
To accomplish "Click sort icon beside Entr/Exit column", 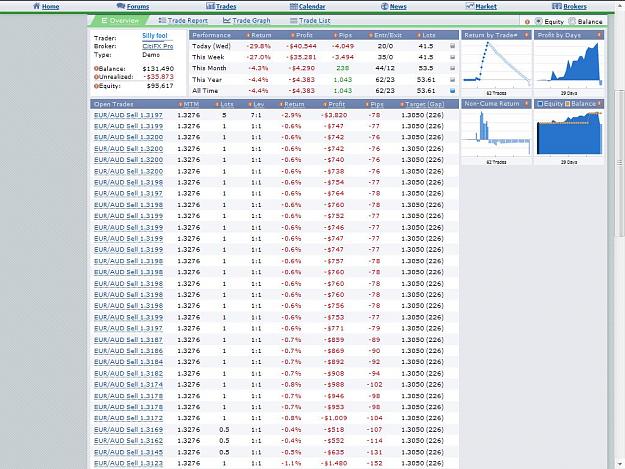I will pos(371,35).
